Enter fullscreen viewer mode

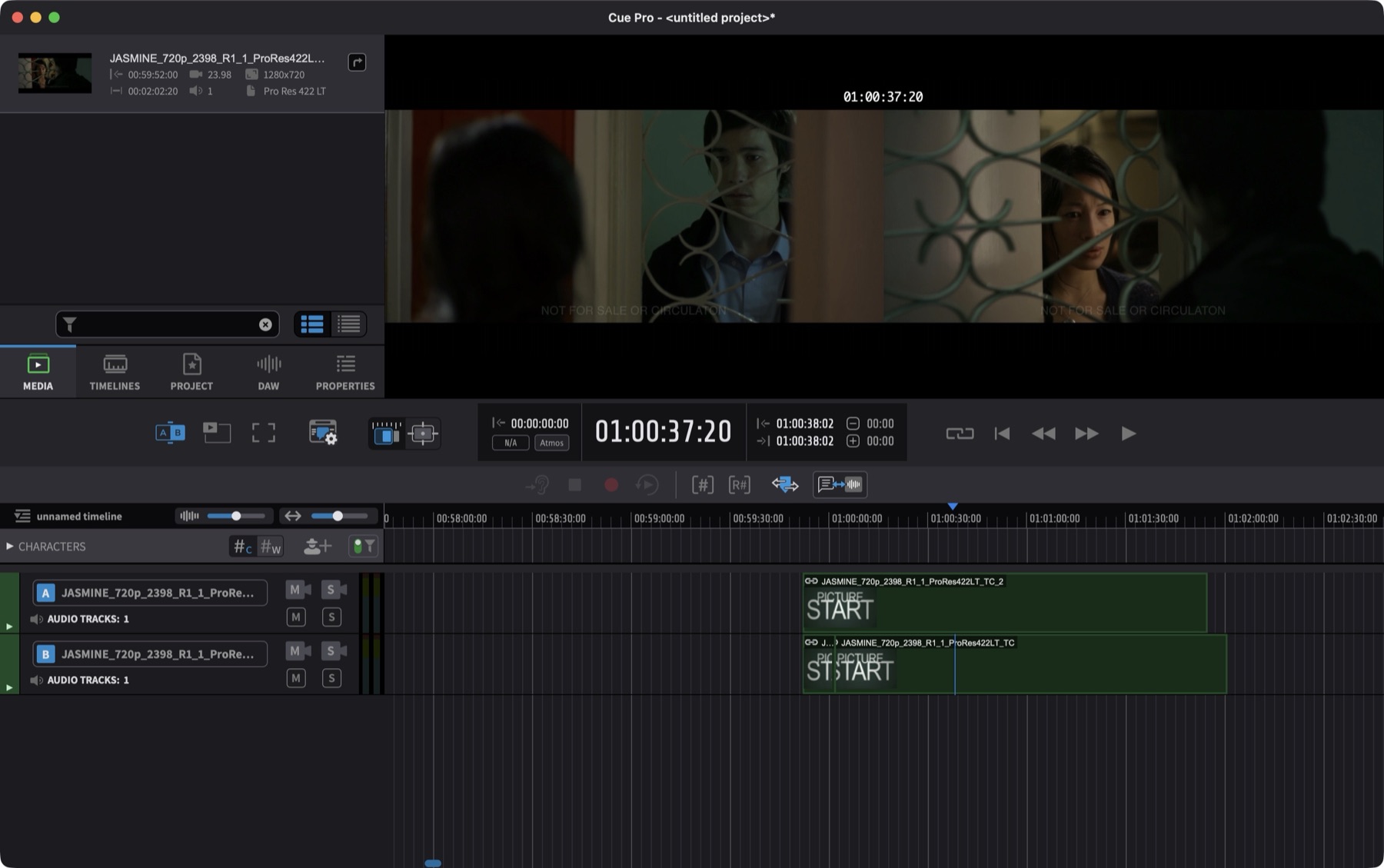[x=264, y=433]
